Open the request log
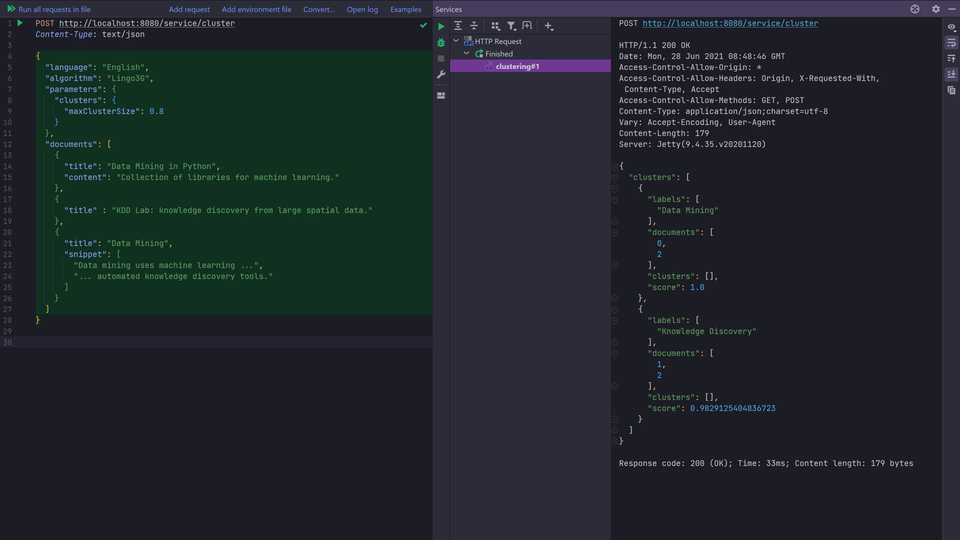Image resolution: width=960 pixels, height=540 pixels. (x=362, y=9)
